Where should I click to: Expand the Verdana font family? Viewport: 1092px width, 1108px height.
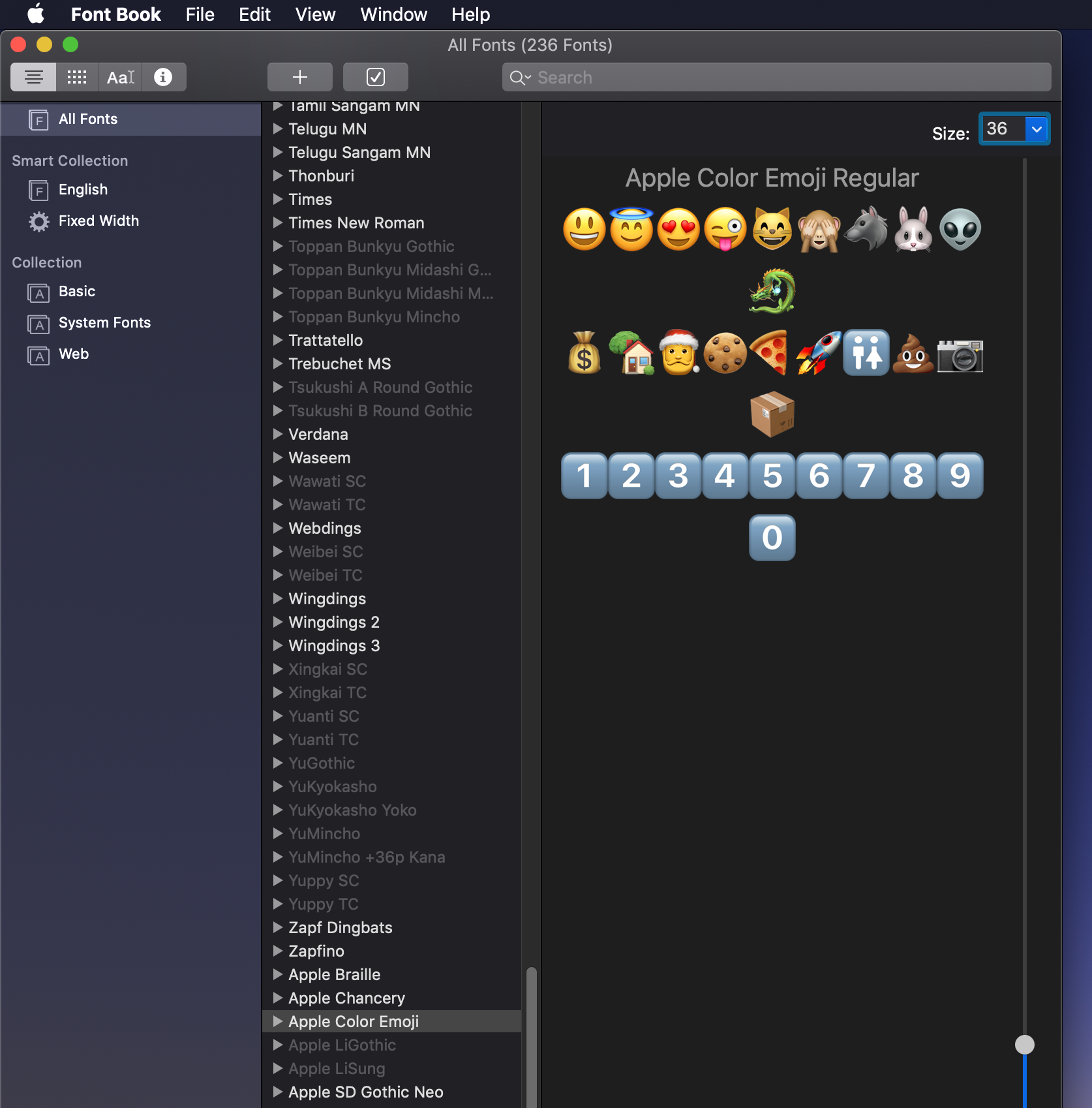(x=278, y=434)
